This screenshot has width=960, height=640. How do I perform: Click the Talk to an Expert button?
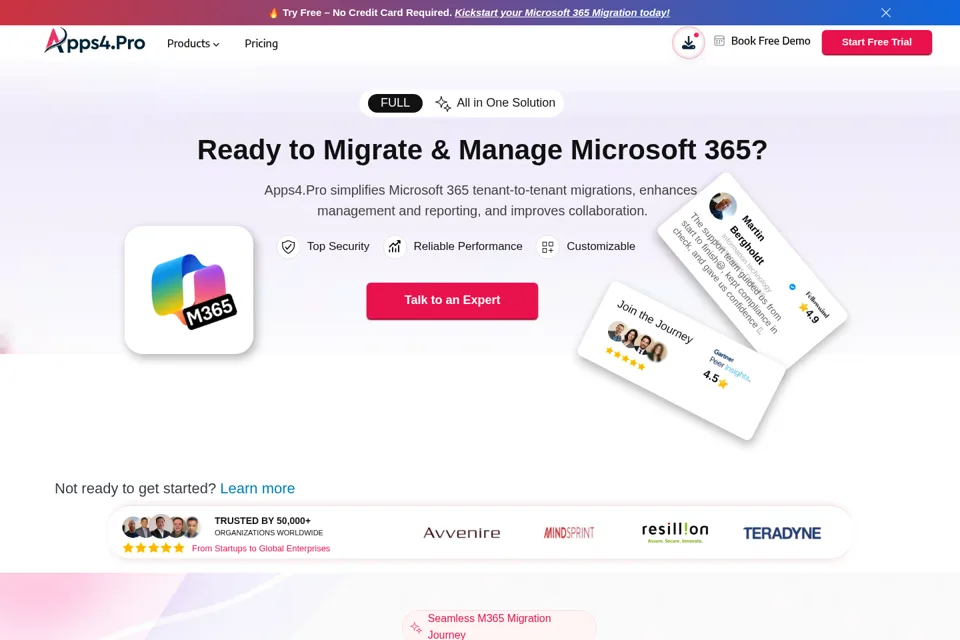pyautogui.click(x=452, y=301)
